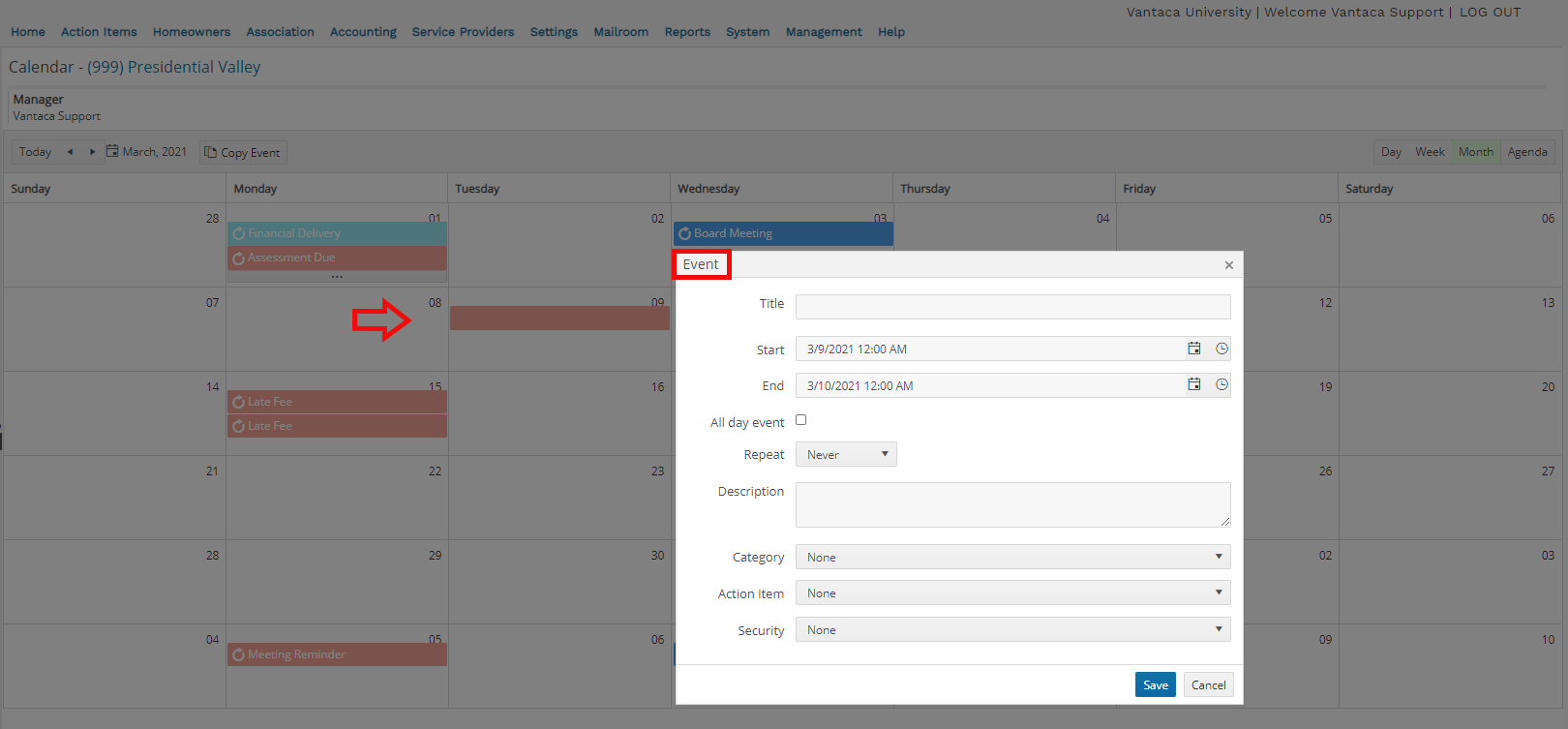Click the Copy Event button

[x=243, y=152]
